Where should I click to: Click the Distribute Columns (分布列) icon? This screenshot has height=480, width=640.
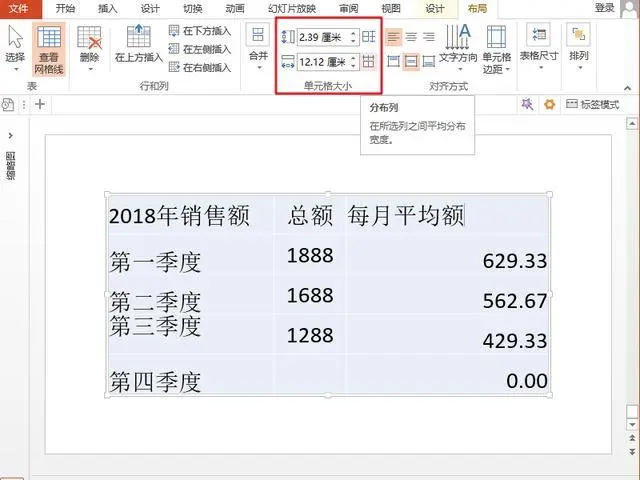point(369,62)
